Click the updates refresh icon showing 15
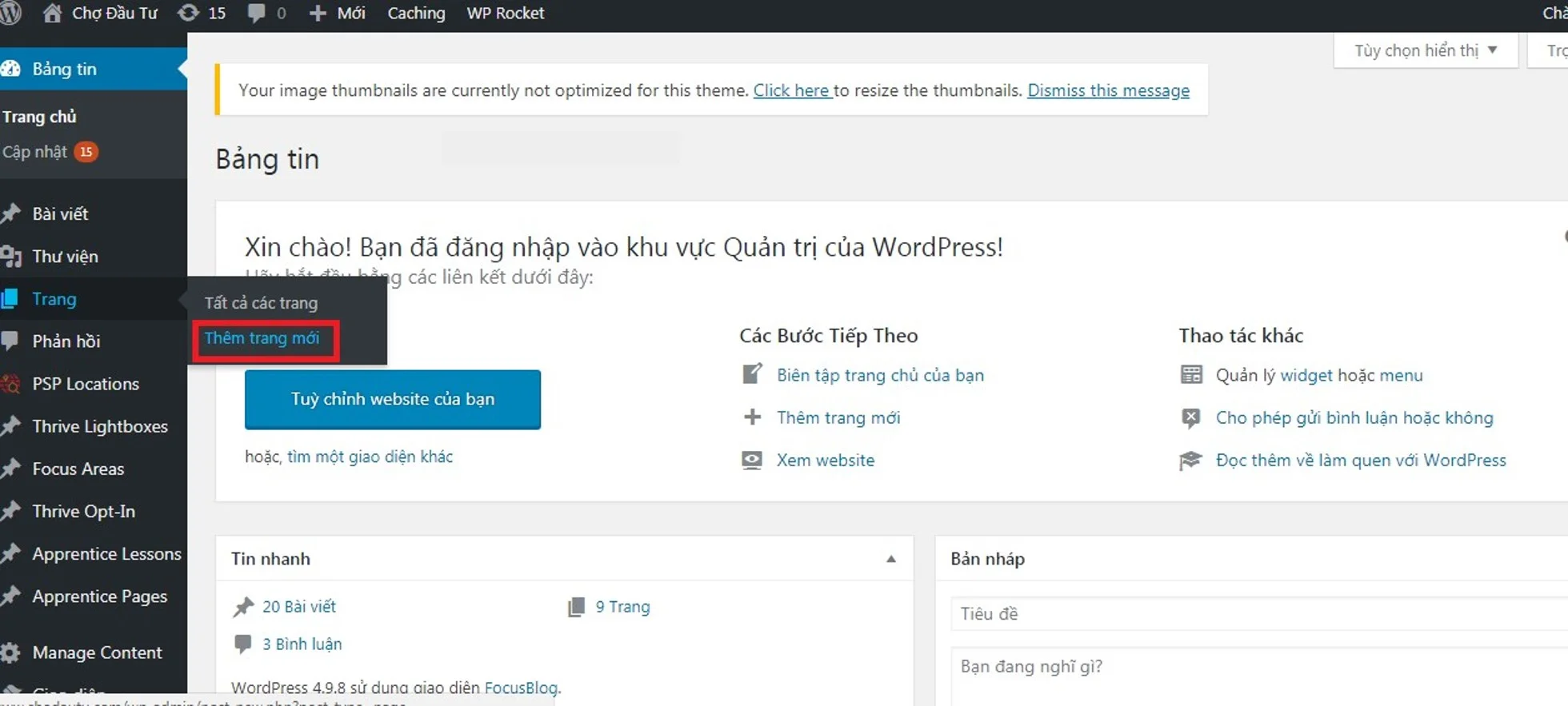1568x706 pixels. [188, 13]
